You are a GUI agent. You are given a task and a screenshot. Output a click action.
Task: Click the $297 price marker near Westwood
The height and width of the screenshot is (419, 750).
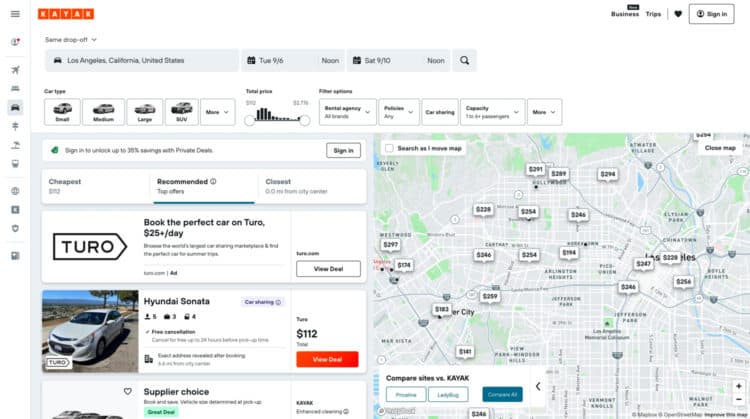pyautogui.click(x=391, y=244)
